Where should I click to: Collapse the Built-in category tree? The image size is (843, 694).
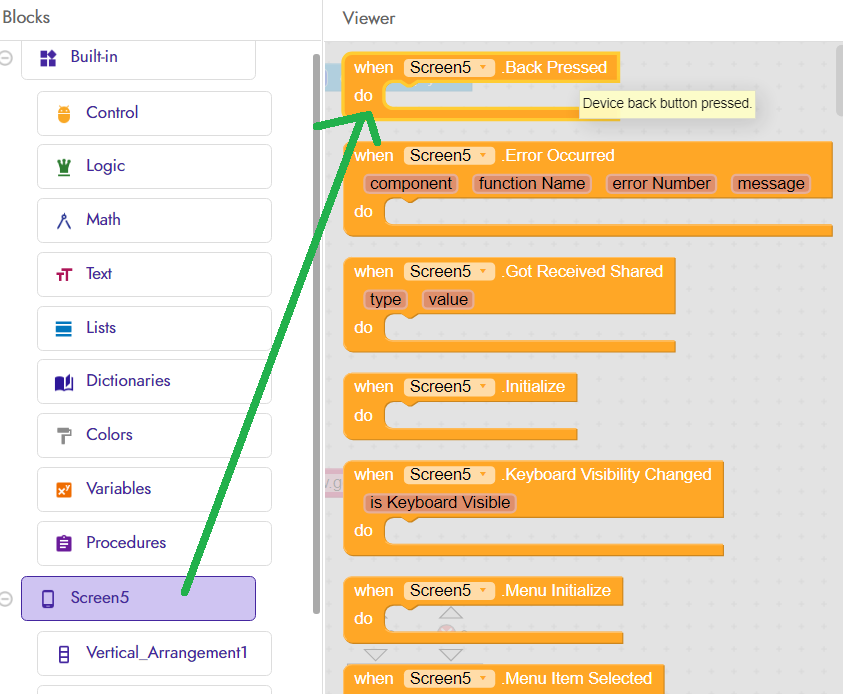[x=6, y=58]
